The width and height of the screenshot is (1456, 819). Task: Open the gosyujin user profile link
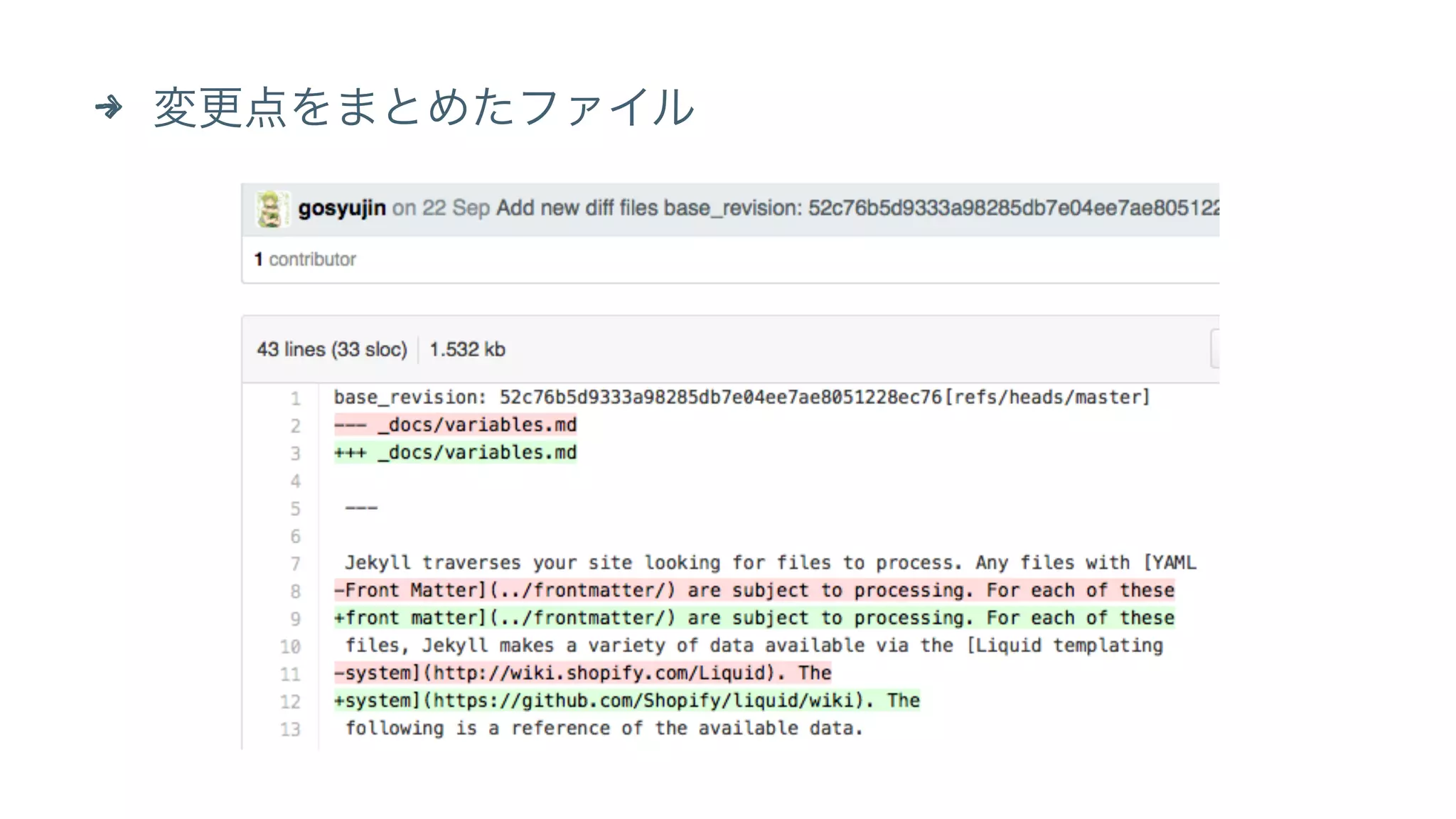[341, 208]
